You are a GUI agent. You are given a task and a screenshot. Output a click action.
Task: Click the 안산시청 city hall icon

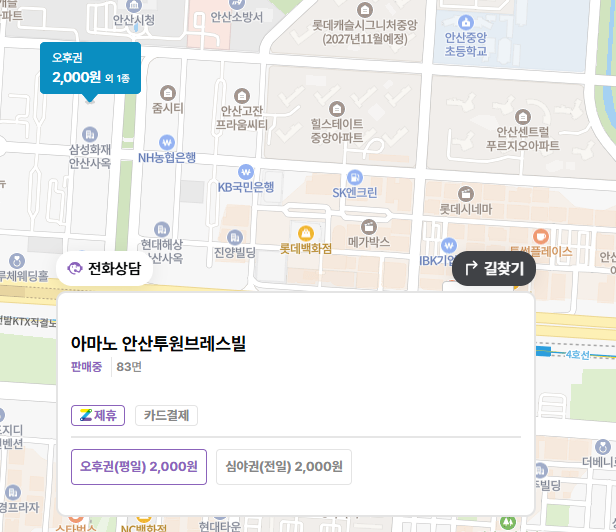pyautogui.click(x=134, y=6)
